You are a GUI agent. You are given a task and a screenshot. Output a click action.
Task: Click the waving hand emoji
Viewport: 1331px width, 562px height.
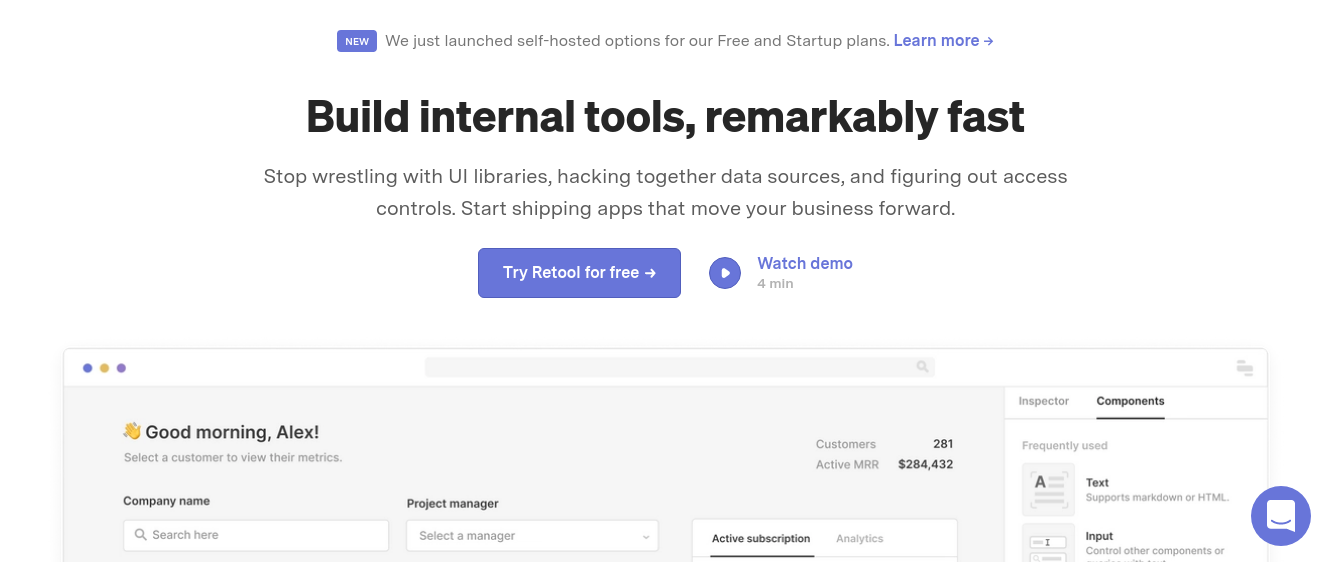(132, 431)
